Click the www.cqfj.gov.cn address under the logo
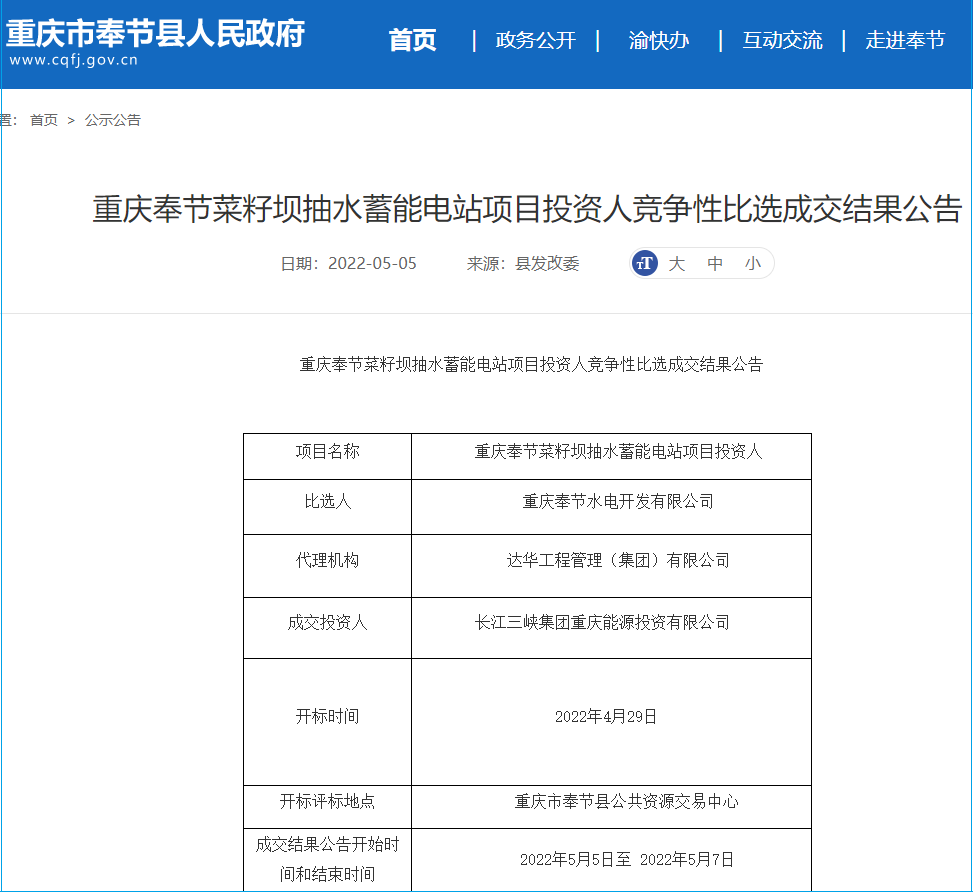Screen dimensions: 973x892 (x=74, y=61)
